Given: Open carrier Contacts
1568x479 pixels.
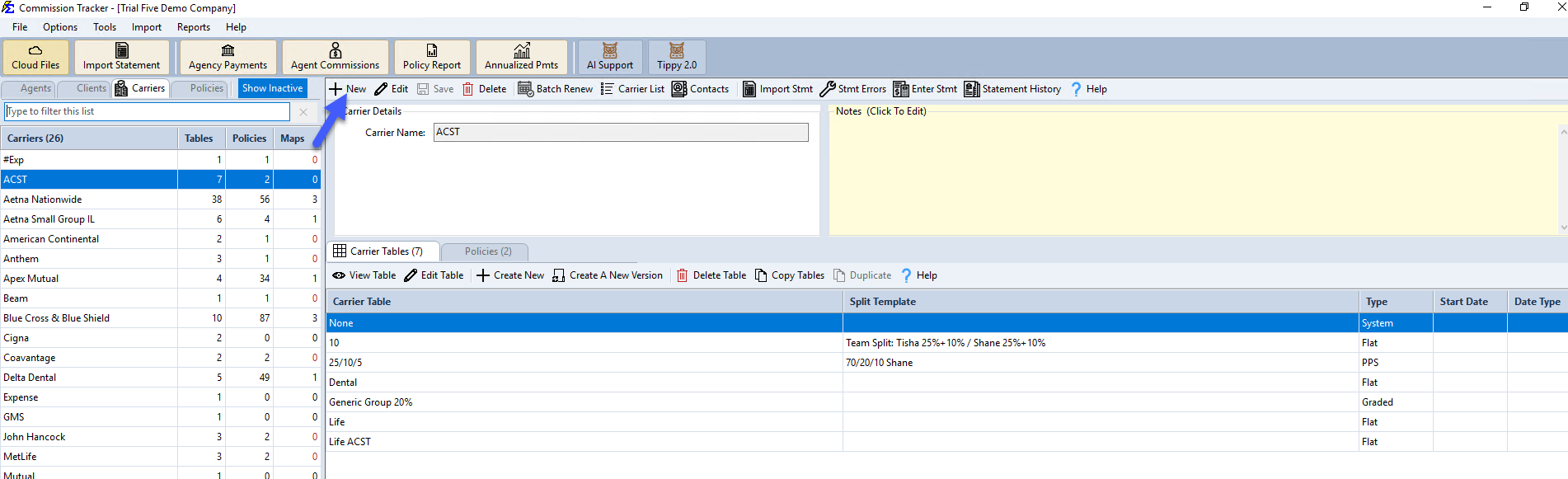Looking at the screenshot, I should coord(701,89).
